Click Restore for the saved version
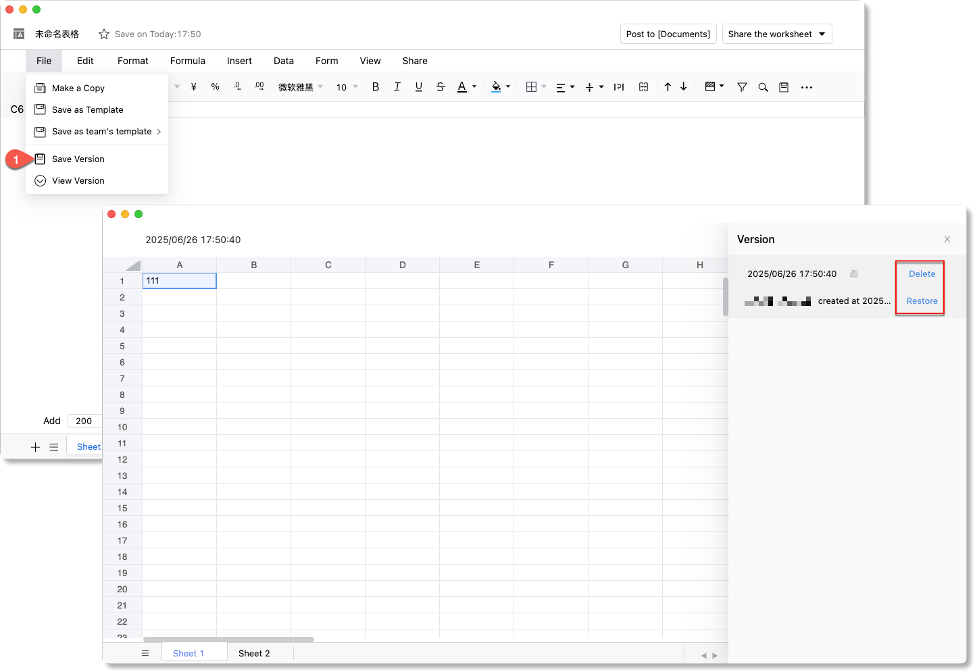This screenshot has height=672, width=976. (921, 301)
